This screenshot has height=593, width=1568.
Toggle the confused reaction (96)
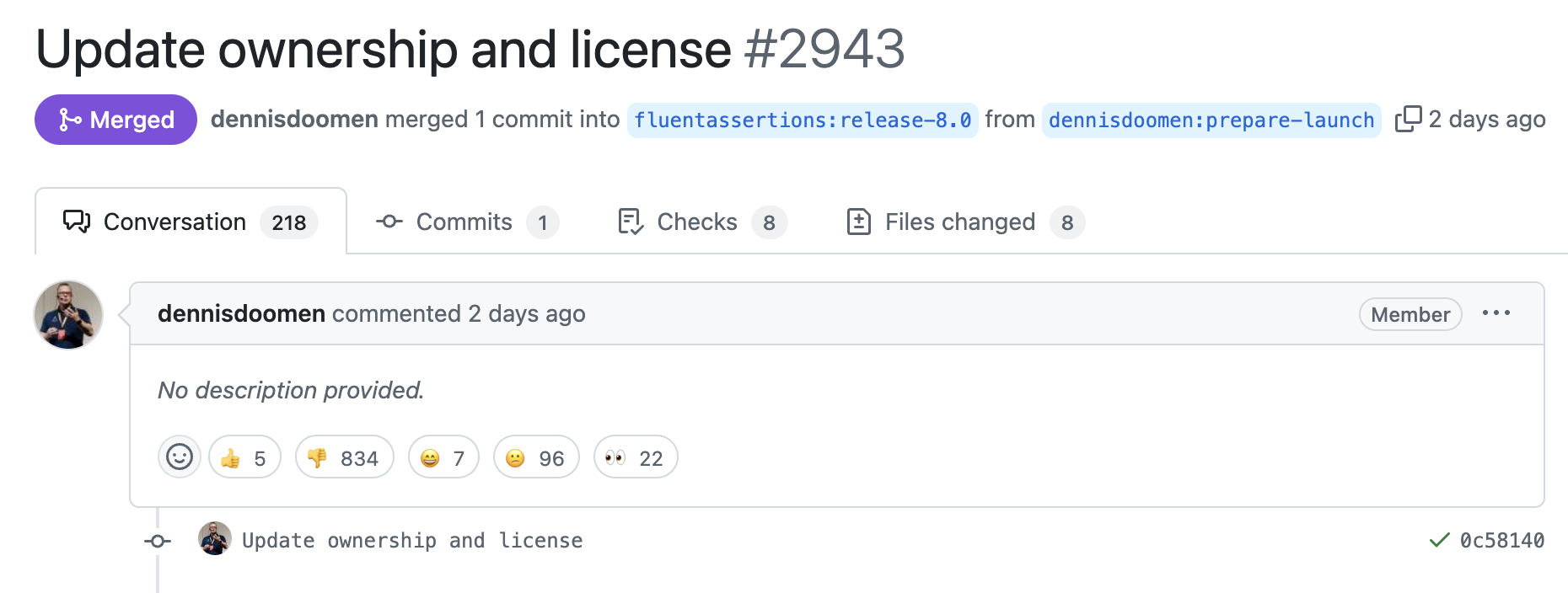(536, 457)
